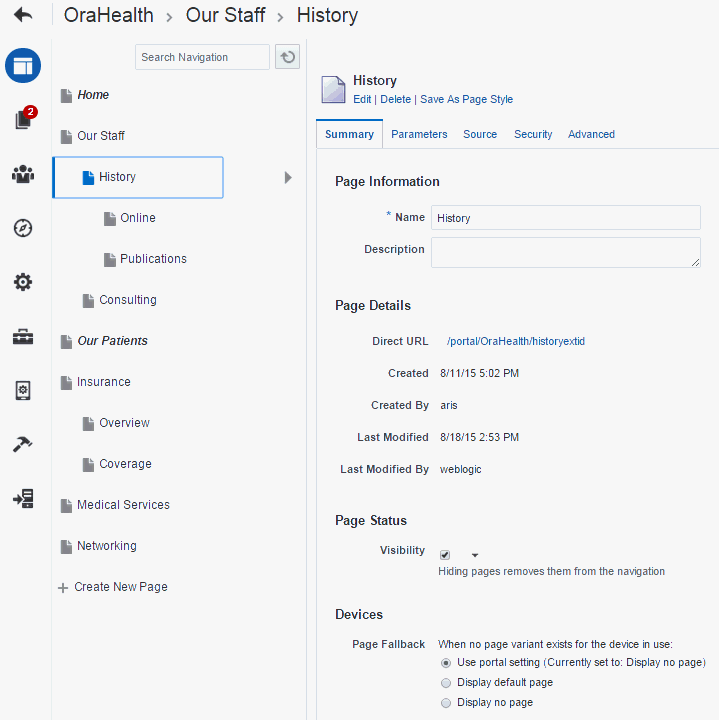This screenshot has width=719, height=720.
Task: Select Display default page radio button
Action: (x=446, y=683)
